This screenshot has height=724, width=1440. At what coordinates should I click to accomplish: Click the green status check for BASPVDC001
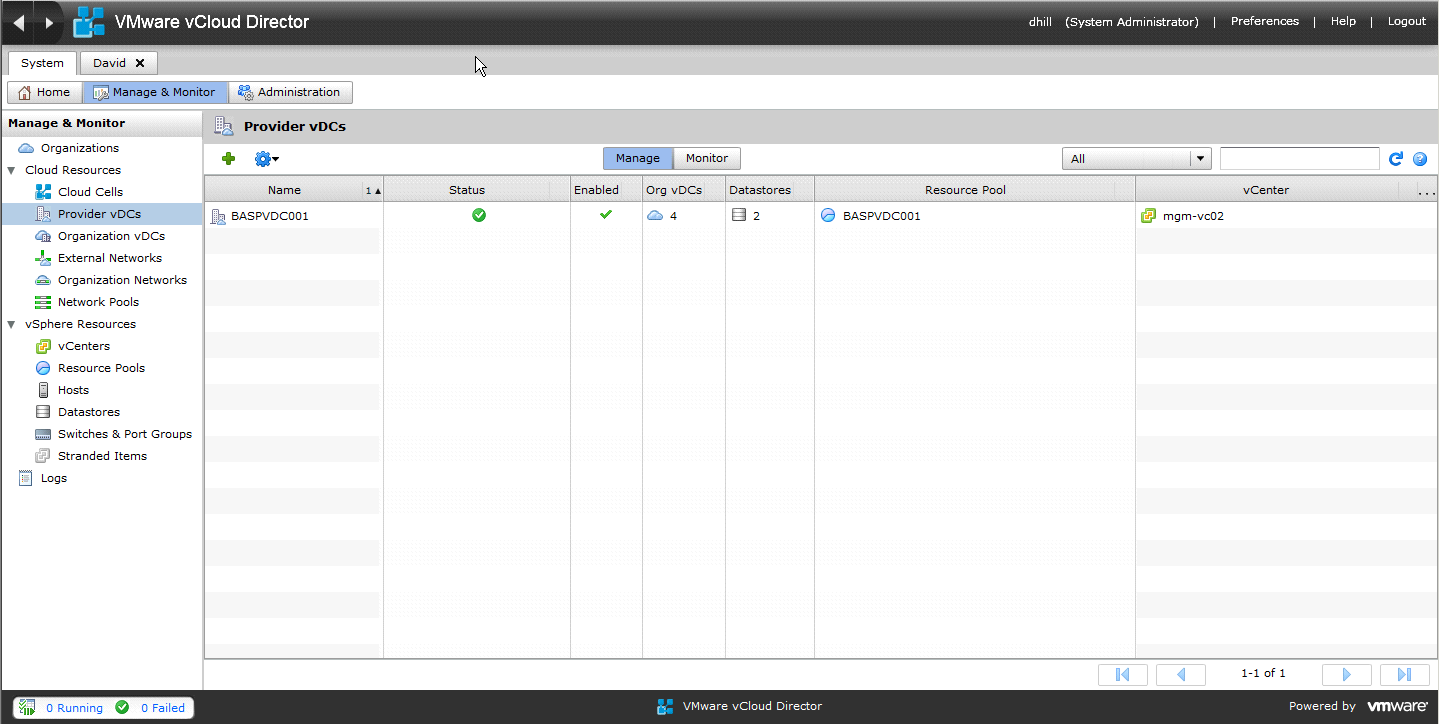coord(479,215)
